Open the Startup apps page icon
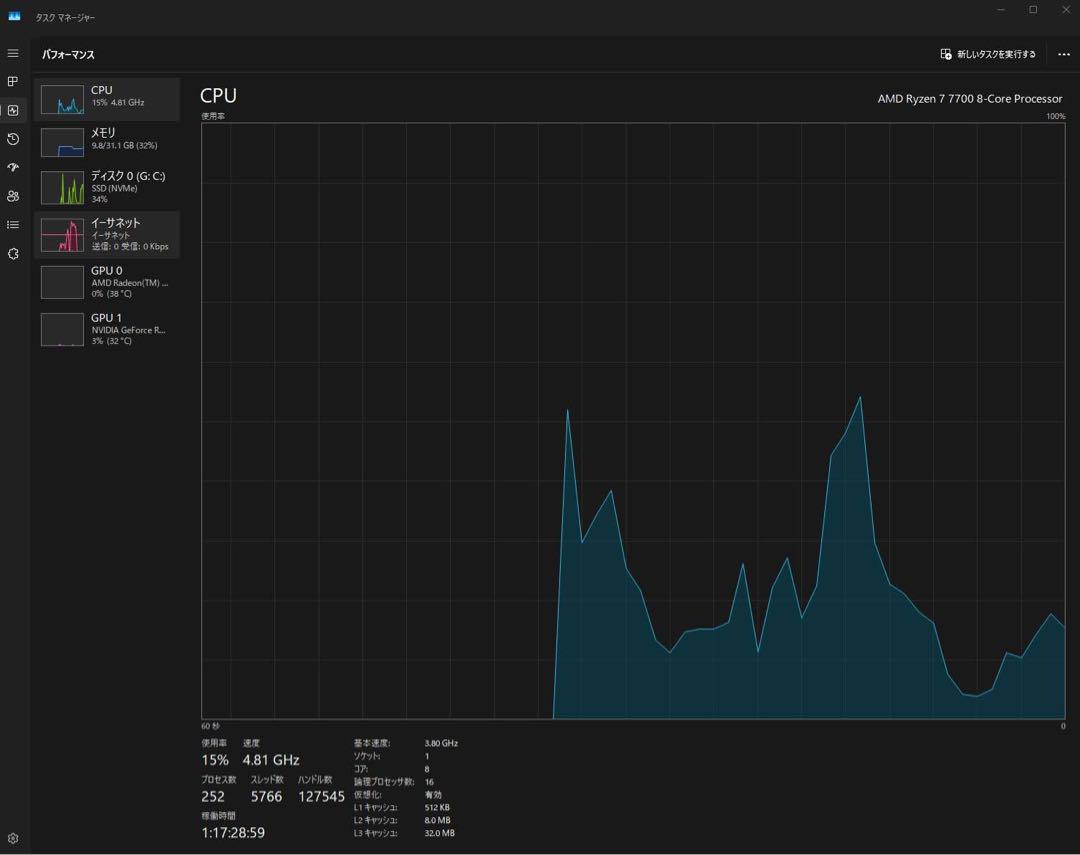This screenshot has height=855, width=1080. pyautogui.click(x=13, y=167)
